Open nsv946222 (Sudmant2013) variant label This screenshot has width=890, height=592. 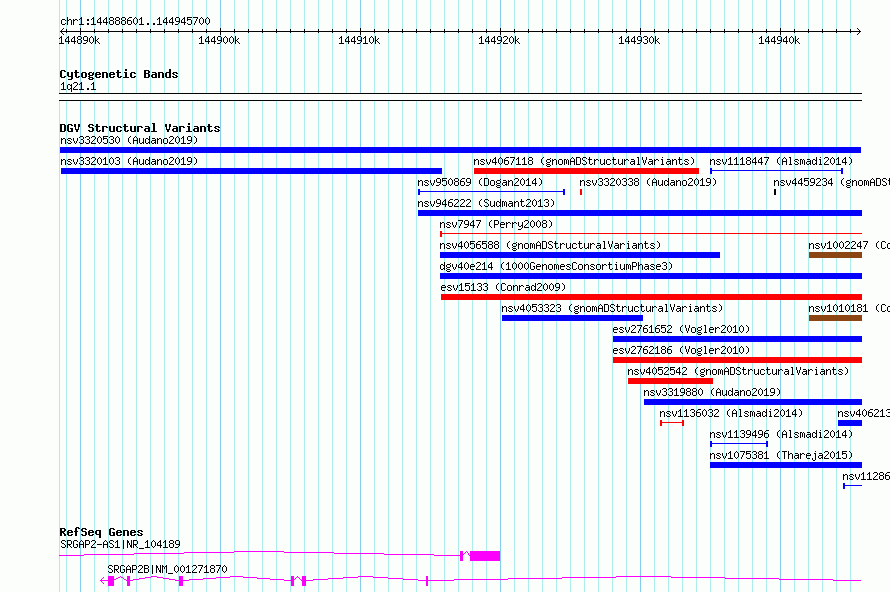(x=486, y=203)
